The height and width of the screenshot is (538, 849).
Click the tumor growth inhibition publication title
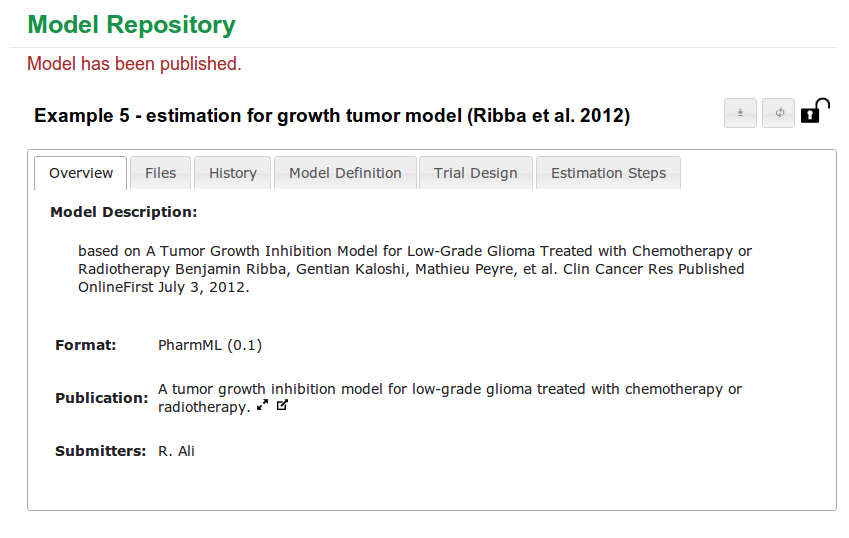coord(450,389)
